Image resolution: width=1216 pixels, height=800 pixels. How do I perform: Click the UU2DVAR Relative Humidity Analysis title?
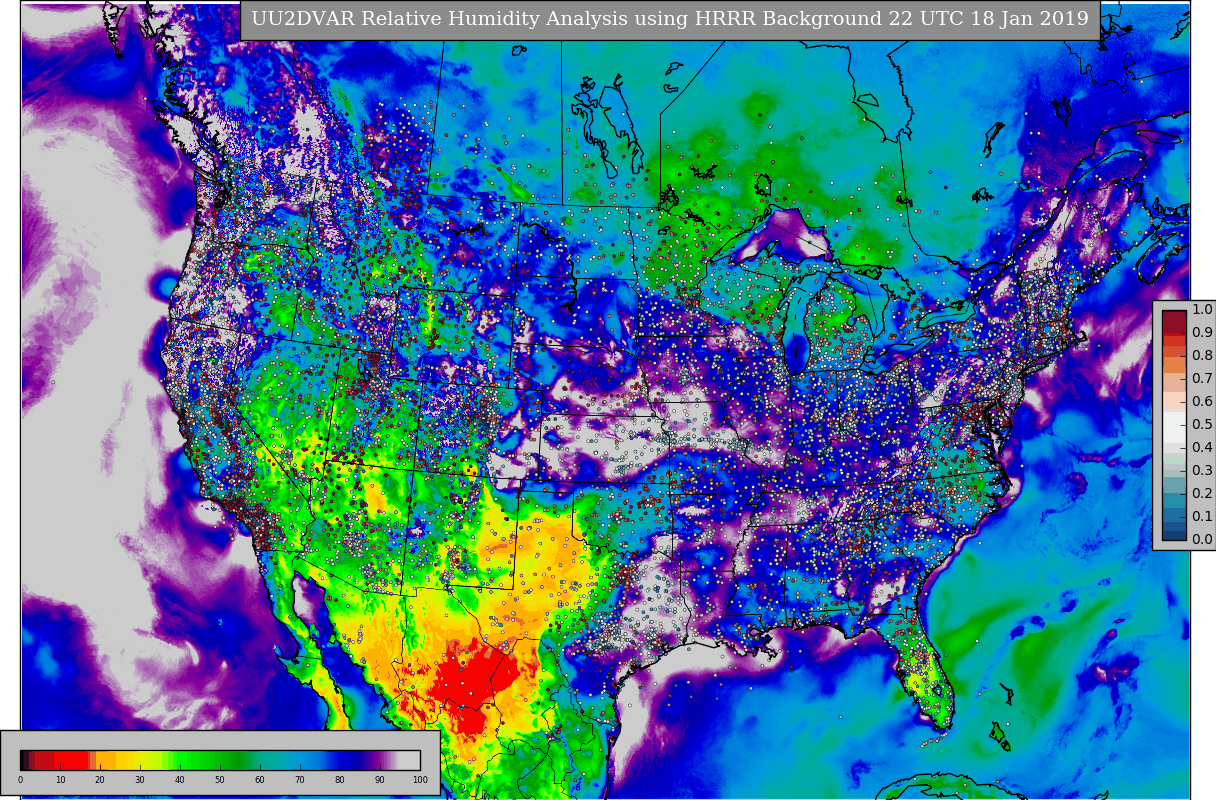(x=670, y=20)
